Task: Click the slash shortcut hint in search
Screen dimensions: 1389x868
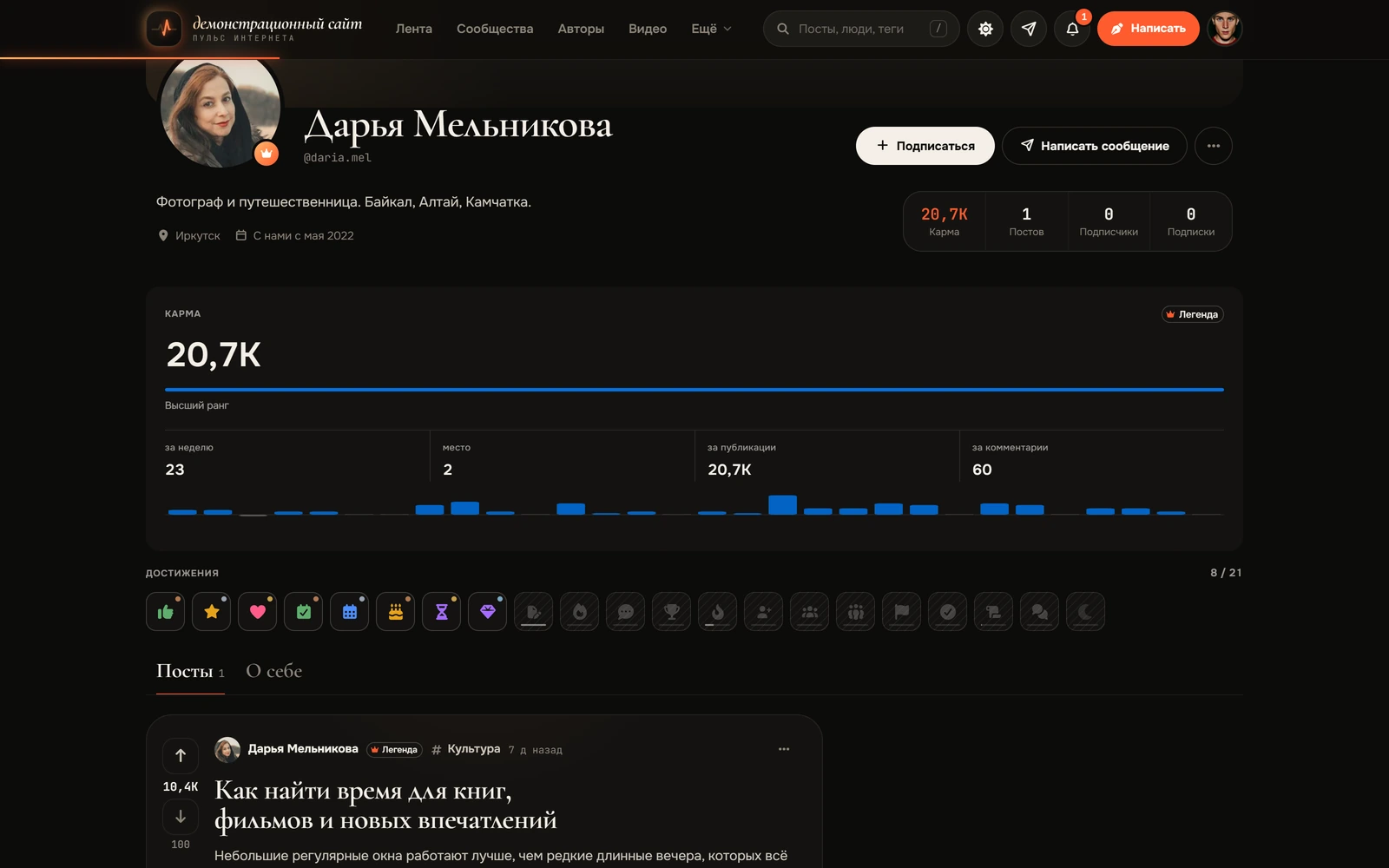Action: [938, 29]
